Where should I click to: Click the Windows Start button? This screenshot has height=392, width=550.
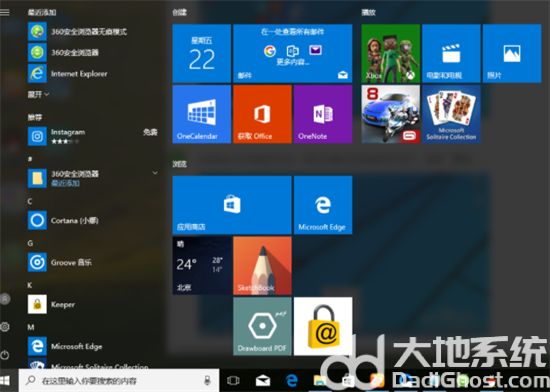coord(5,380)
